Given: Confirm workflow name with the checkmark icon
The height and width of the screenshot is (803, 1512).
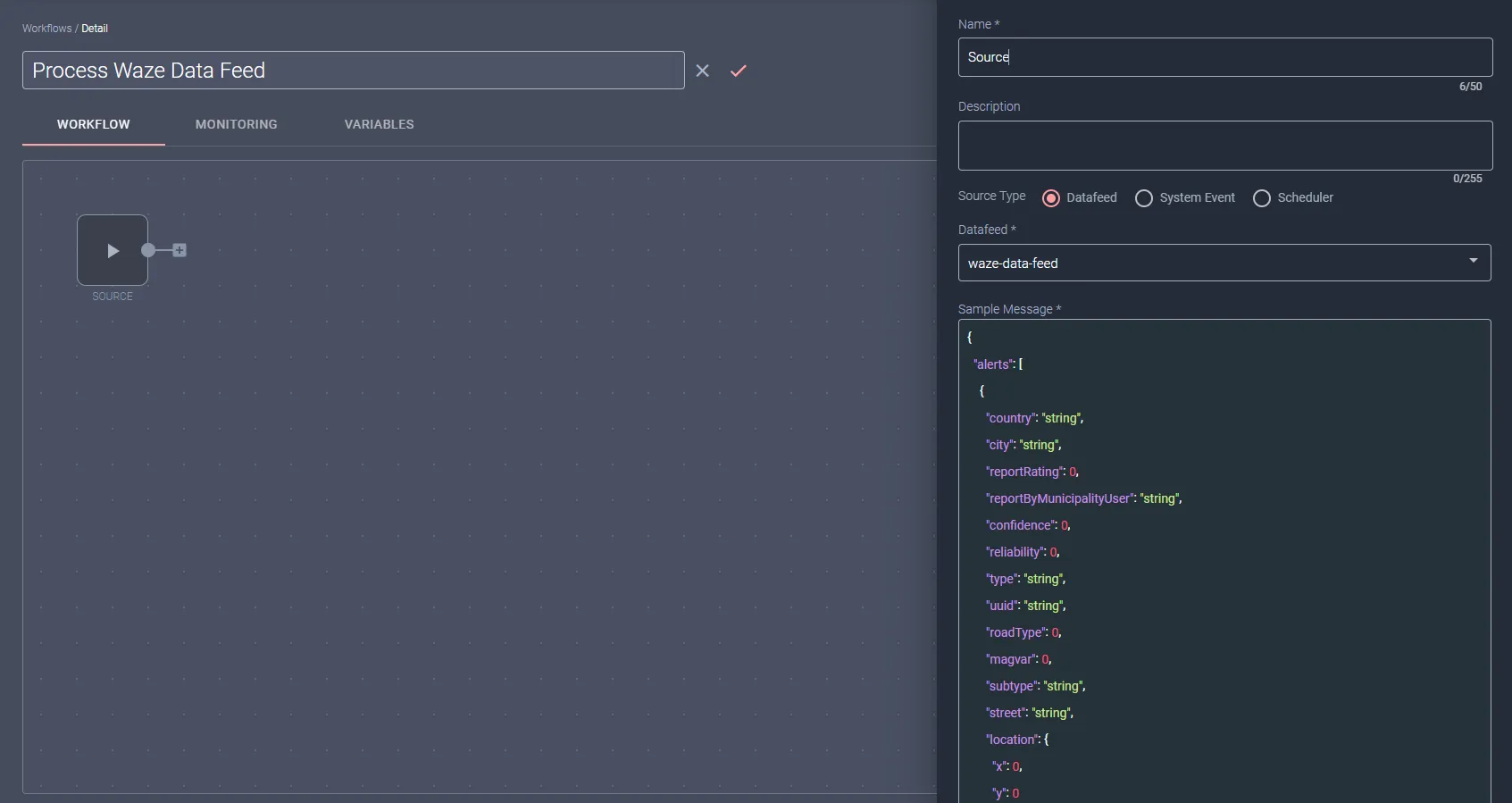Looking at the screenshot, I should 739,71.
